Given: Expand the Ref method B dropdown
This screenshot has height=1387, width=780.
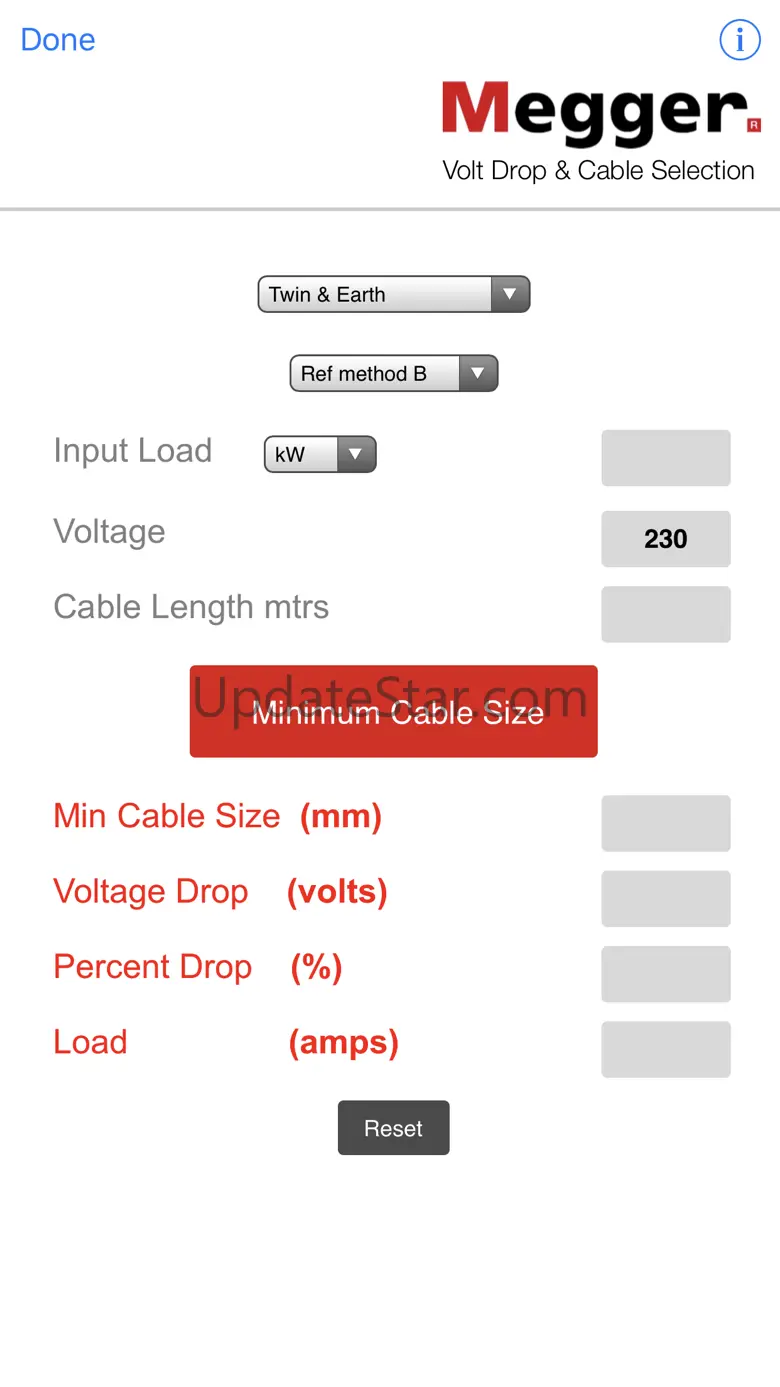Looking at the screenshot, I should click(x=393, y=374).
